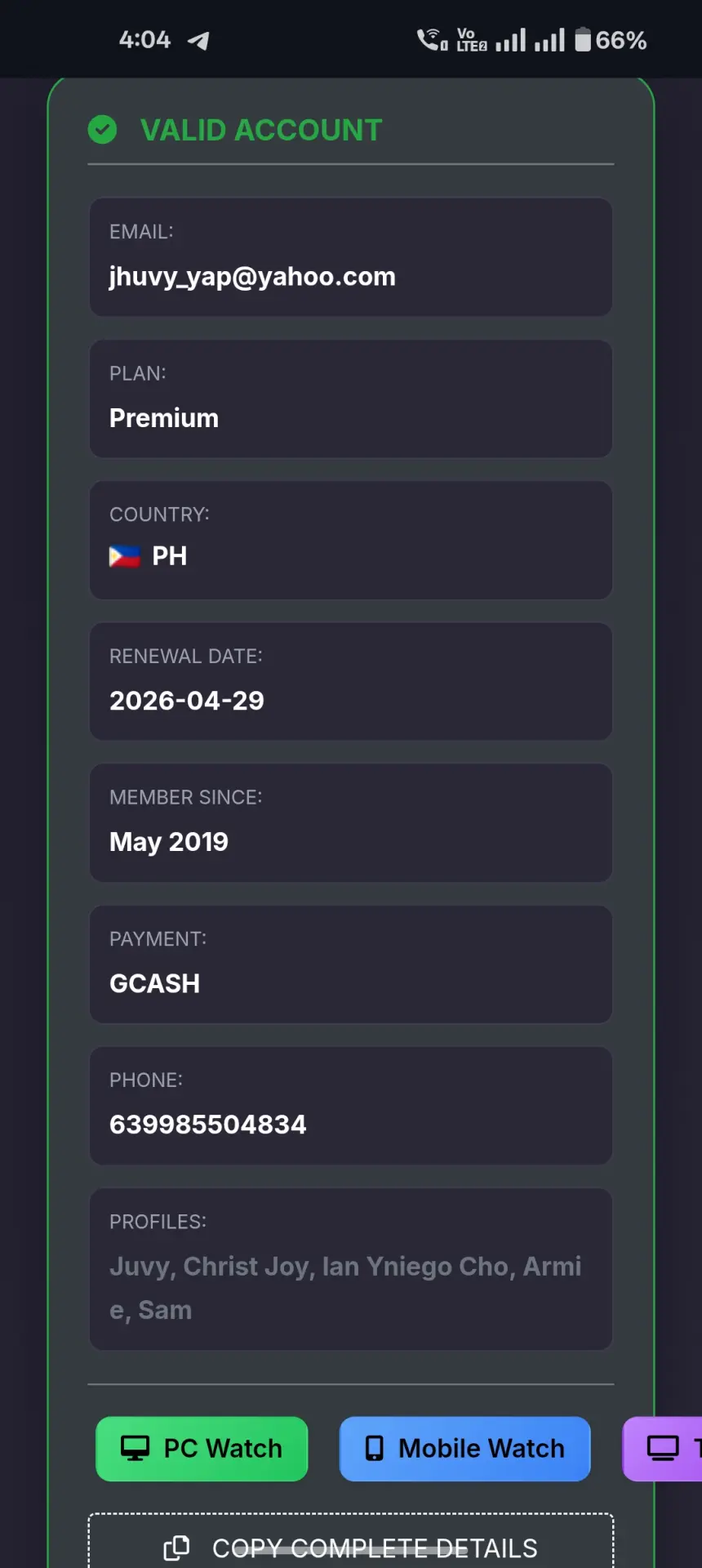Tap the Valid Account heading

(261, 130)
